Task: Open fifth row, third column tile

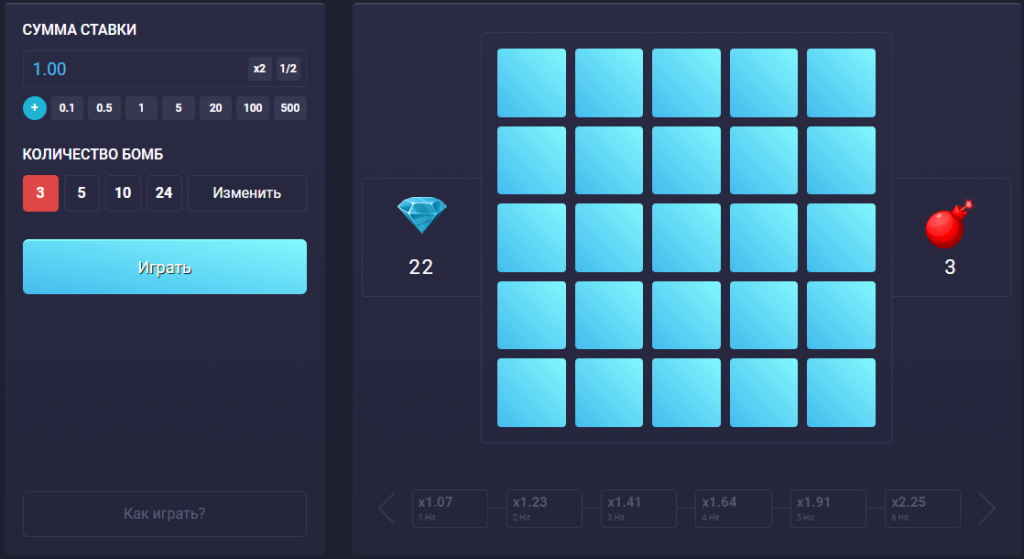Action: pyautogui.click(x=686, y=392)
